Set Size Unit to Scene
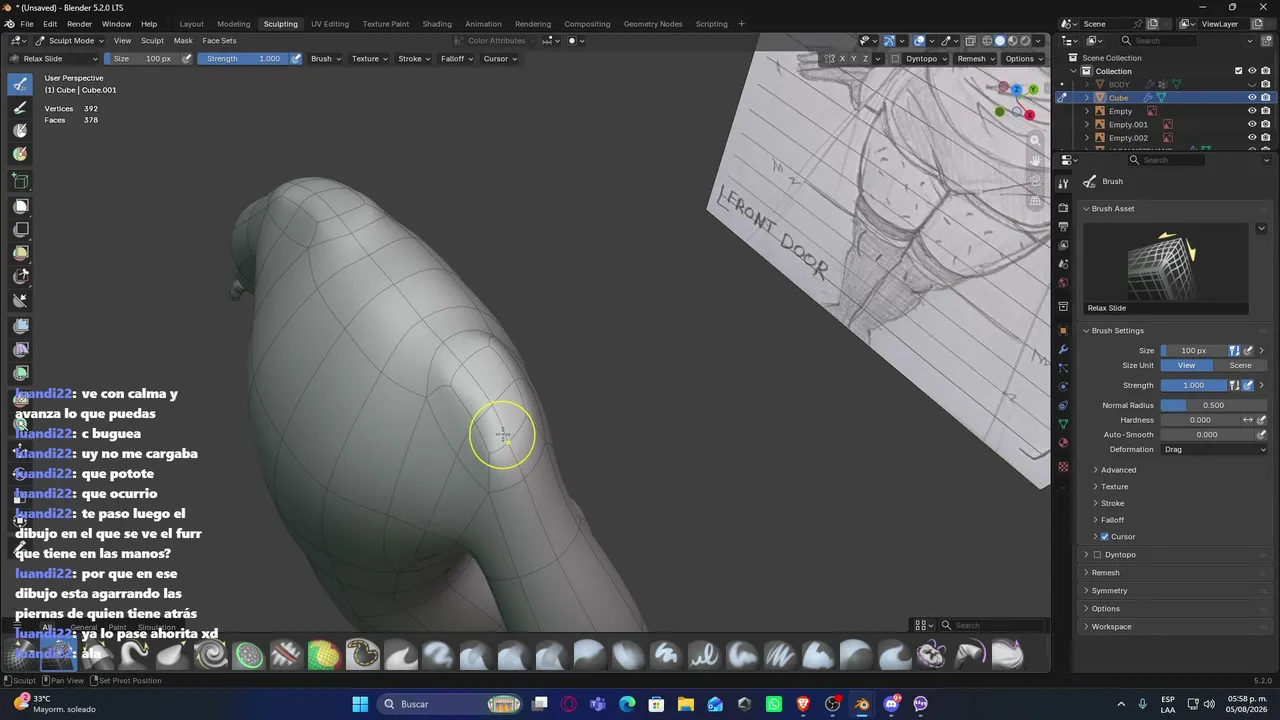The image size is (1280, 720). [1241, 366]
